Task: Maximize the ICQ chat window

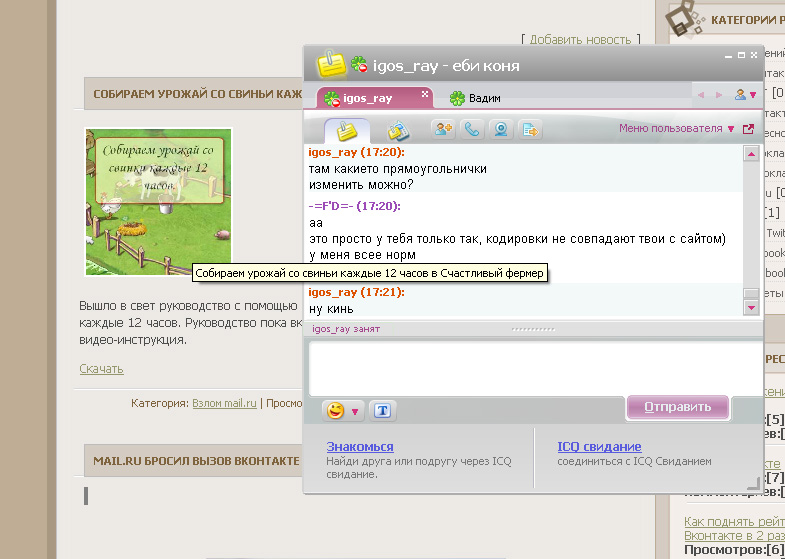Action: (x=742, y=55)
